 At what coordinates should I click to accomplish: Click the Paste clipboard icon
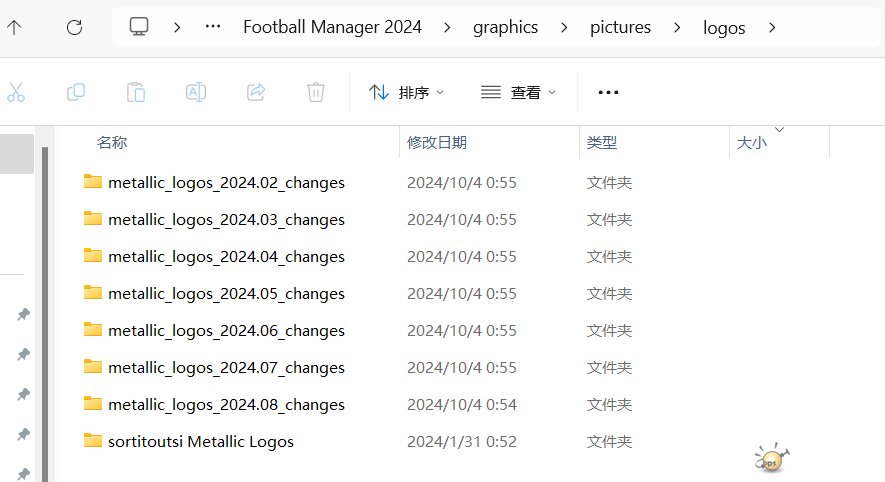pyautogui.click(x=136, y=92)
